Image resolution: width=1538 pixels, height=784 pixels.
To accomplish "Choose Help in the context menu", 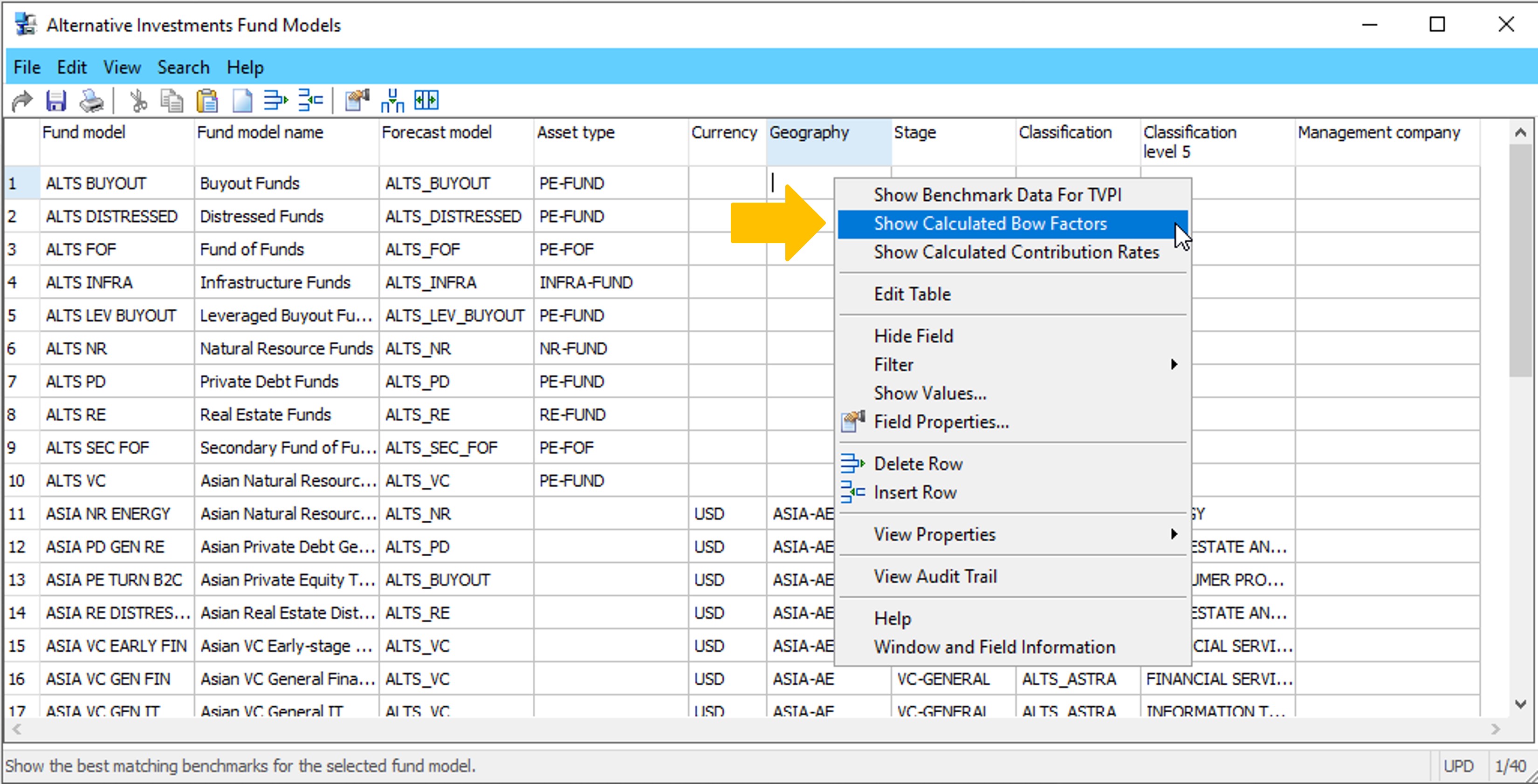I will [x=1013, y=618].
